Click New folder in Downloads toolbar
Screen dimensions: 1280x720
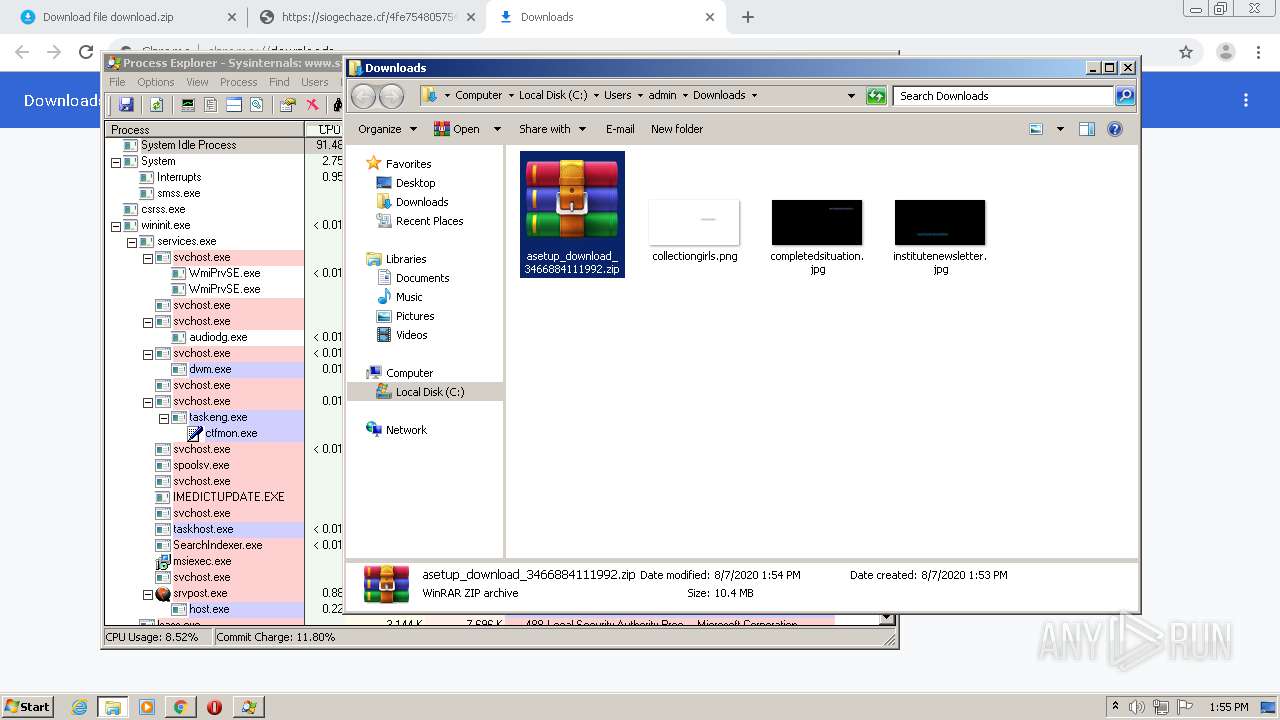coord(677,129)
